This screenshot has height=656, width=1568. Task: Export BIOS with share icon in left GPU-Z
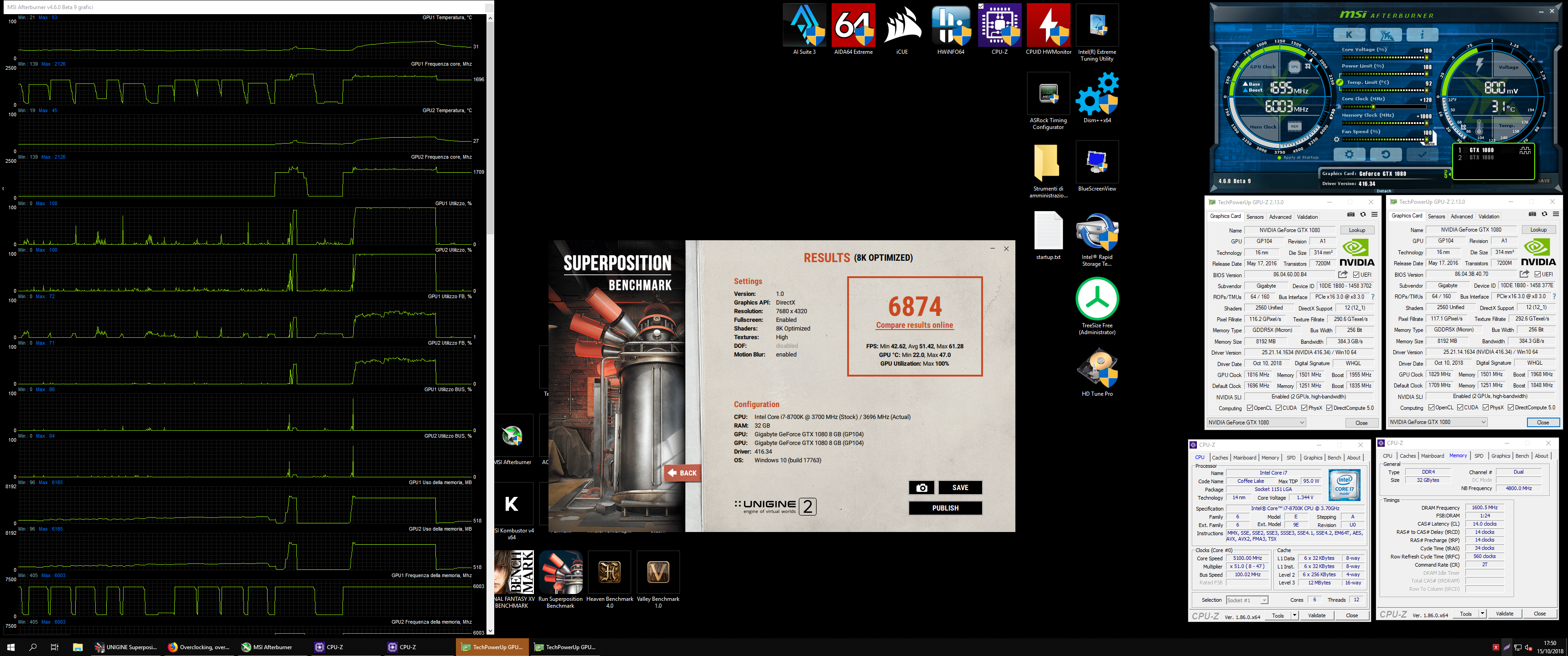click(1343, 274)
